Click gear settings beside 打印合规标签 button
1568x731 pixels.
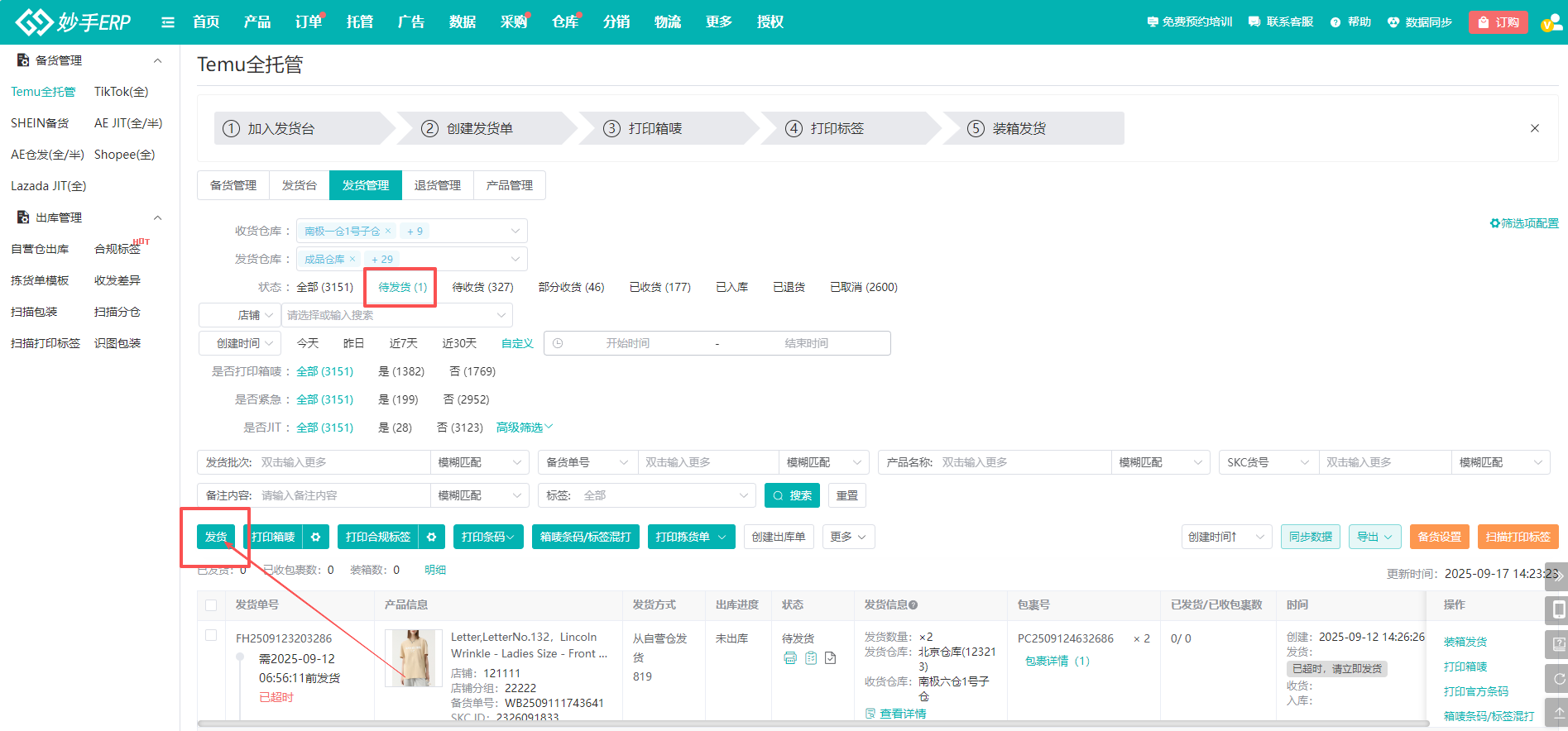click(431, 537)
